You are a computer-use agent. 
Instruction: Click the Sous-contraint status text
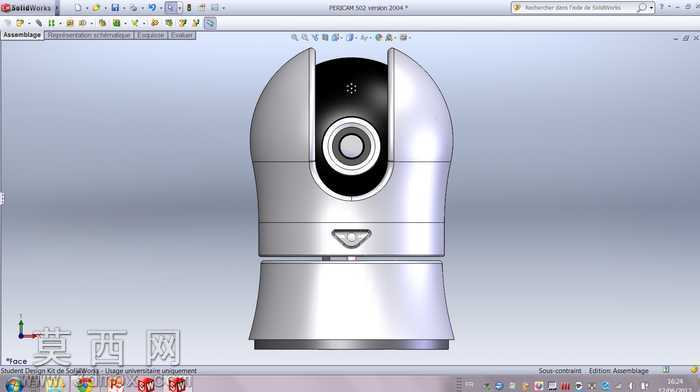(560, 371)
